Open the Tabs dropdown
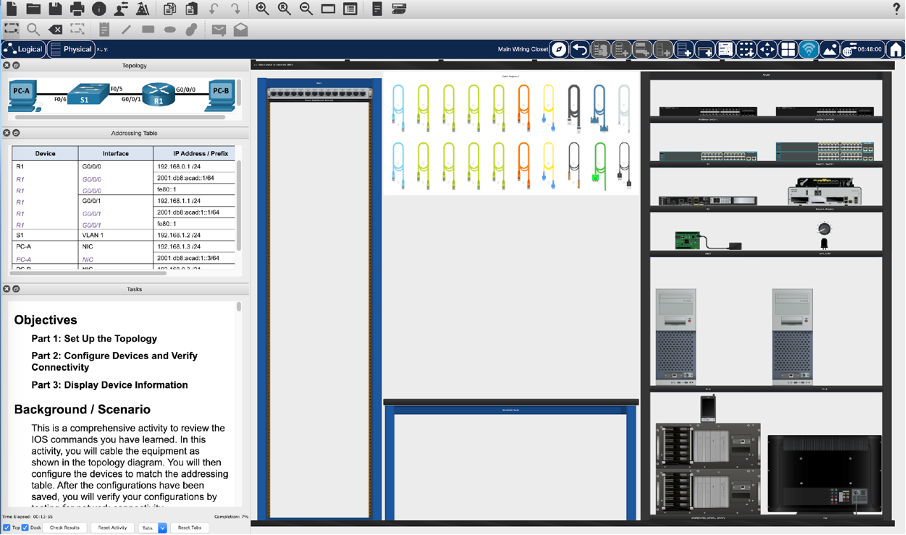 coord(153,528)
